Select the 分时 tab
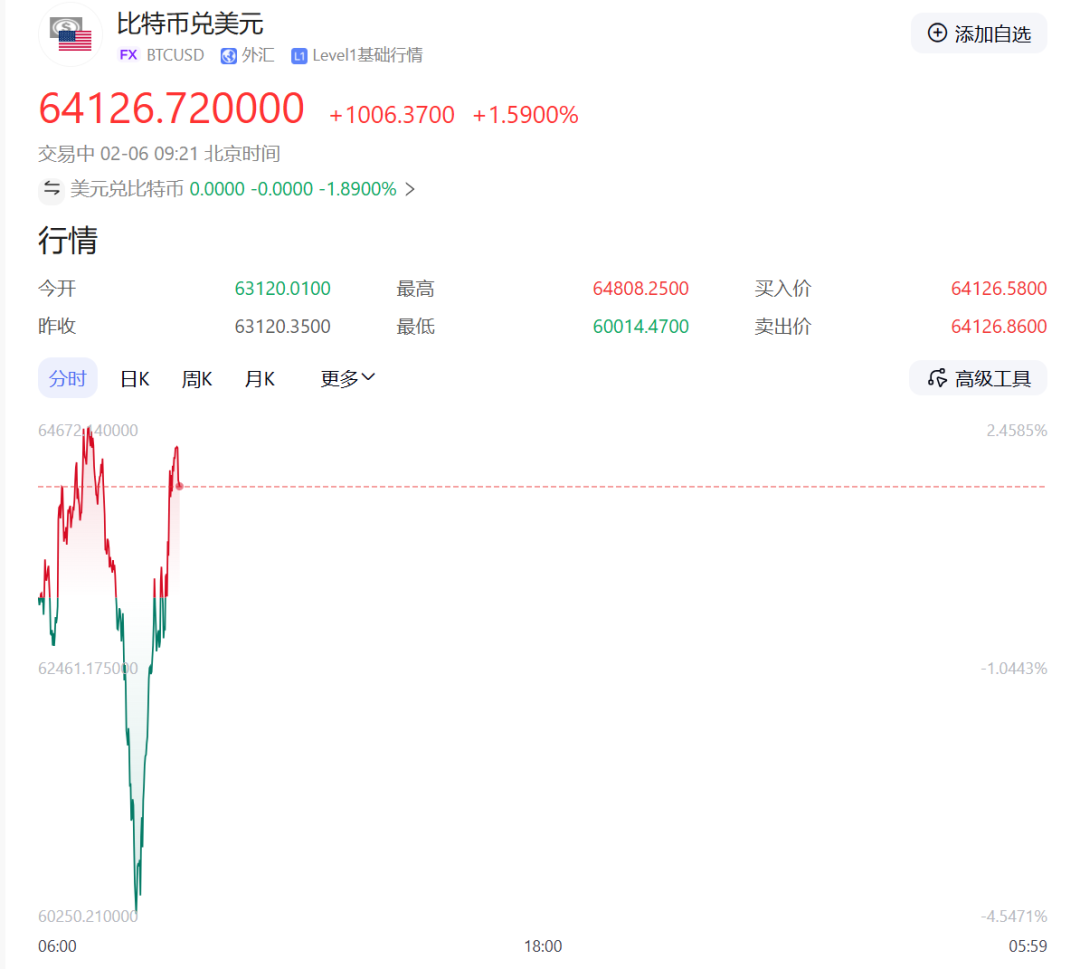This screenshot has height=969, width=1080. click(x=67, y=378)
